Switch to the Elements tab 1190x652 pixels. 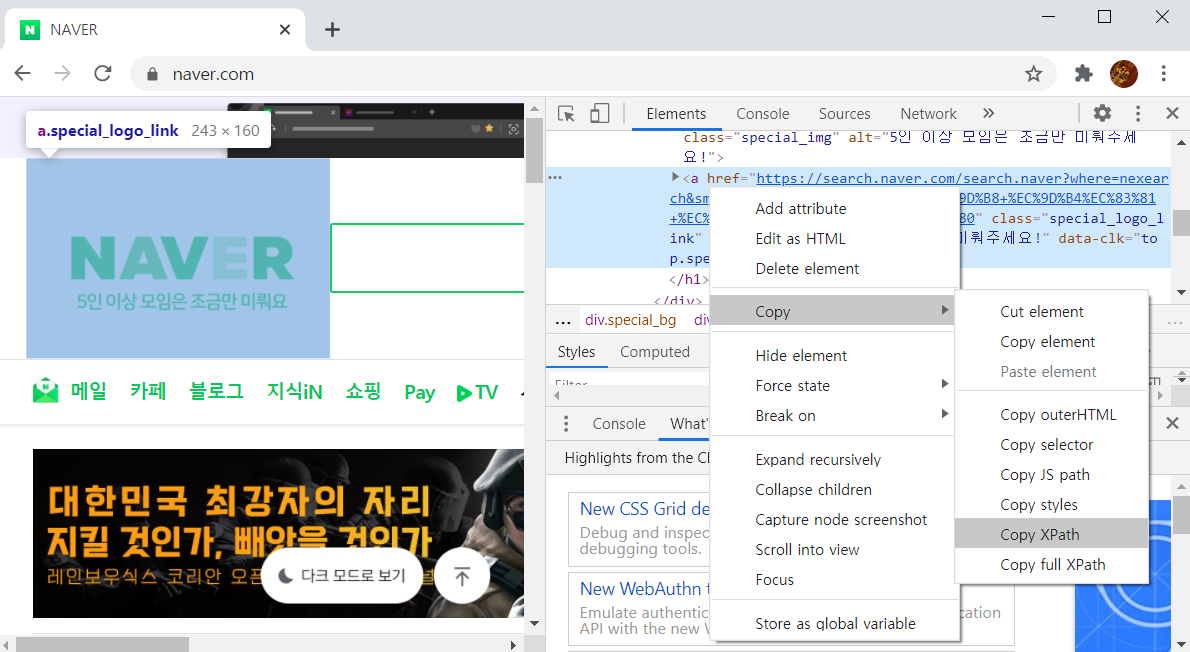click(676, 114)
